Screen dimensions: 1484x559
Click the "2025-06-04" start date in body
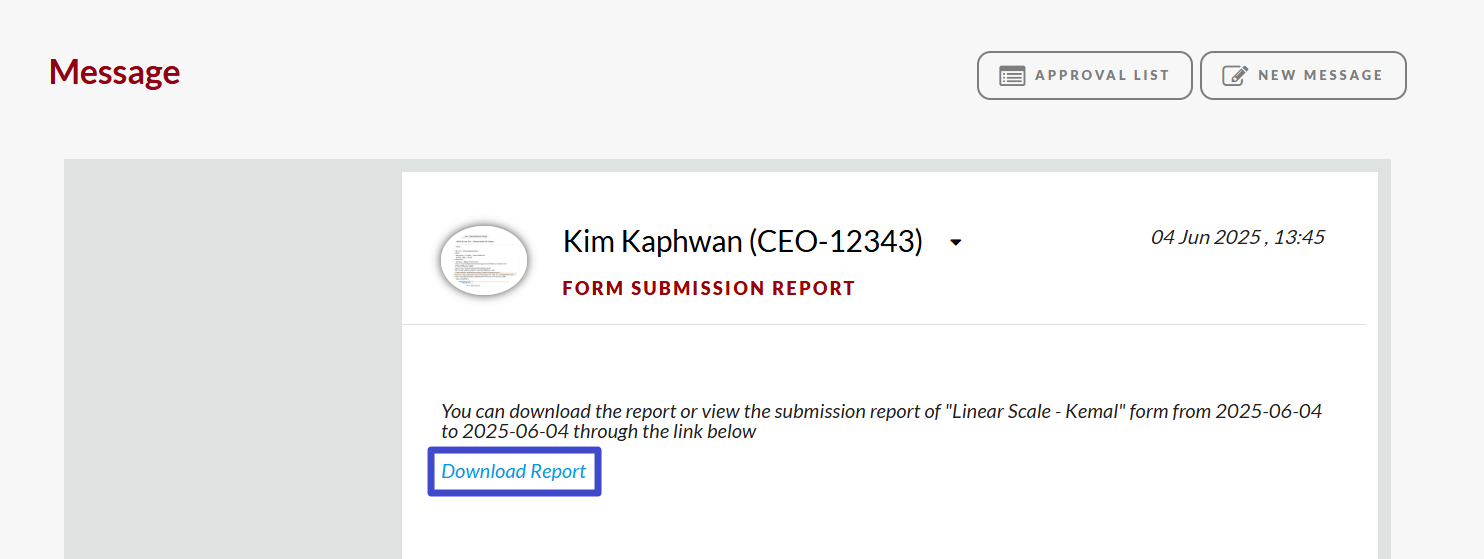point(1269,411)
